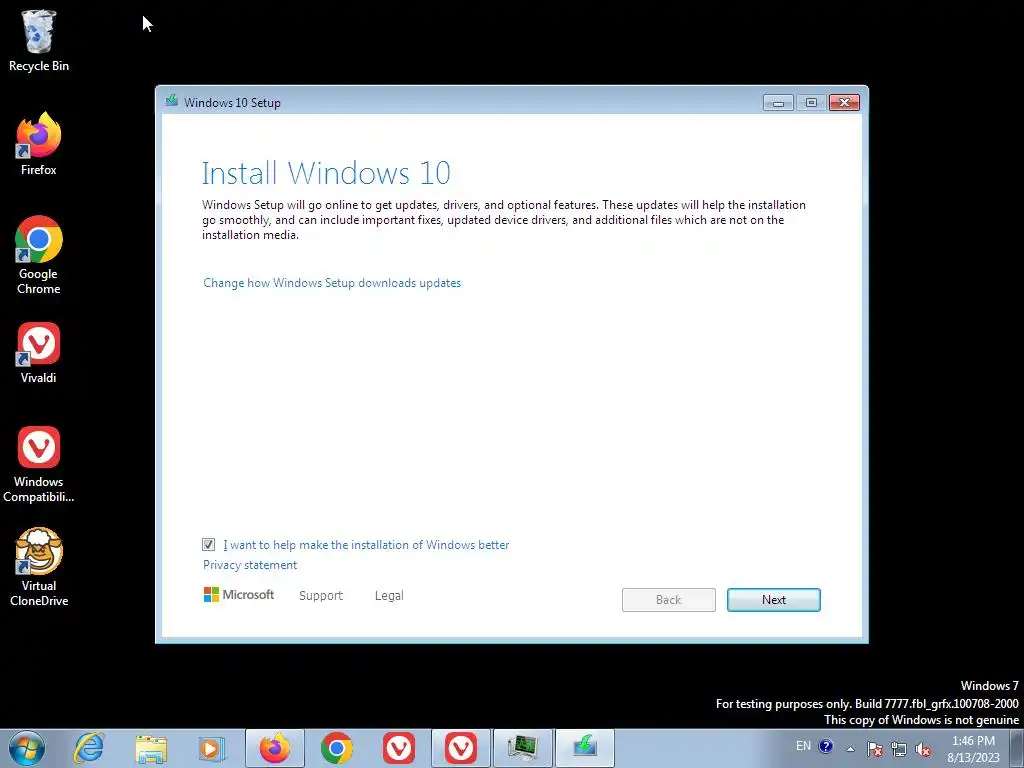Switch to Windows 10 Setup taskbar button
Screen dimensions: 1024x768
(x=585, y=748)
